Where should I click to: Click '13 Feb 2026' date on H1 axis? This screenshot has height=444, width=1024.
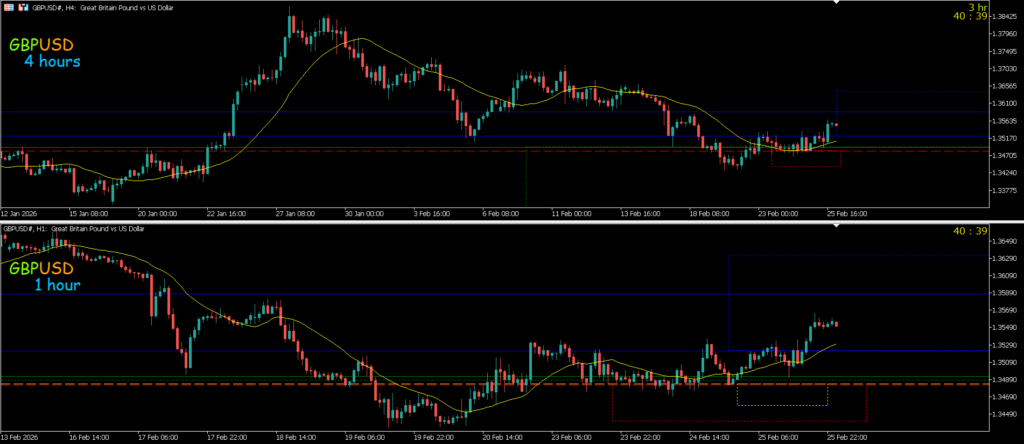tap(20, 437)
